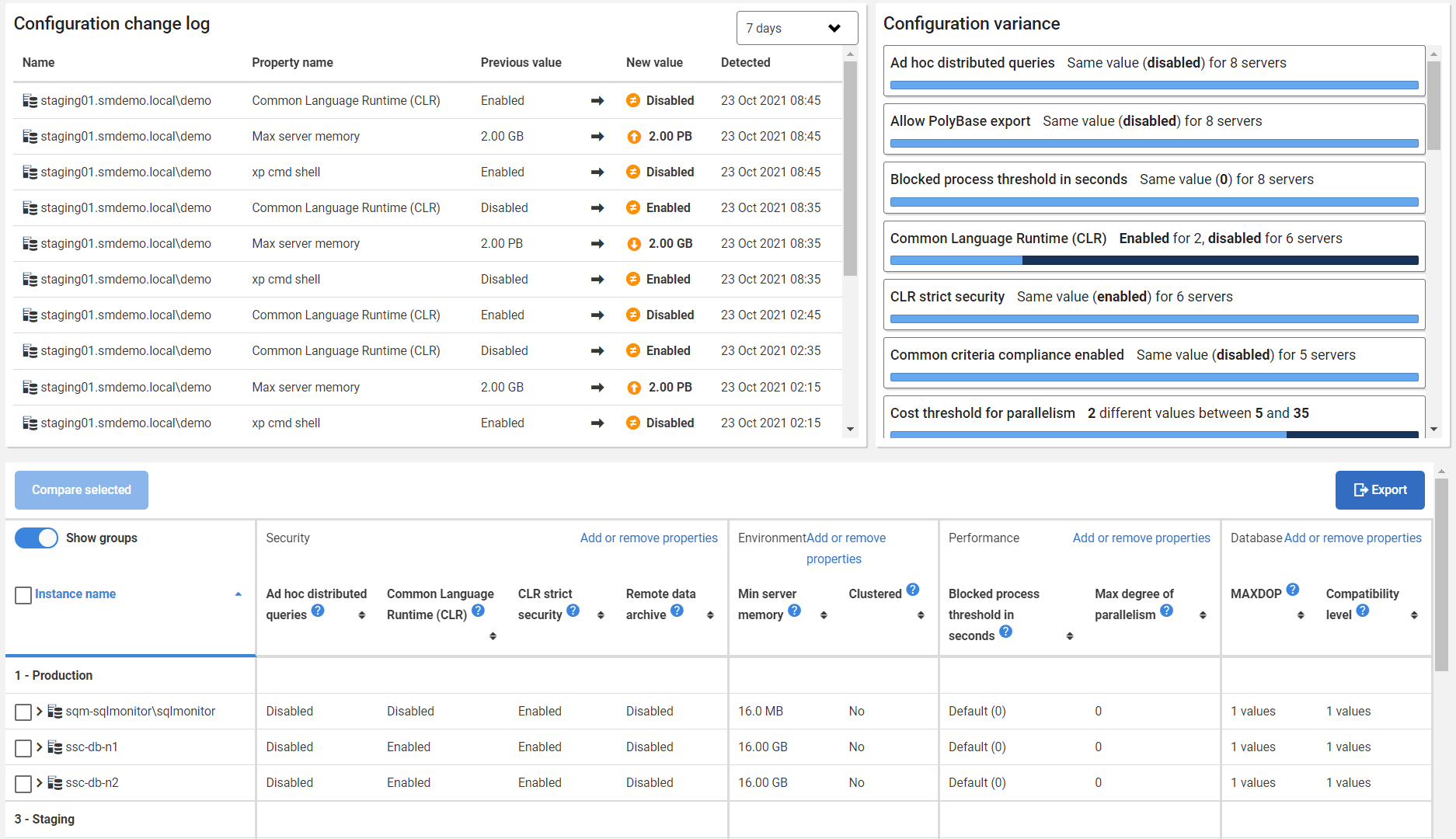Click the Clustered column help icon
1456x839 pixels.
click(913, 590)
